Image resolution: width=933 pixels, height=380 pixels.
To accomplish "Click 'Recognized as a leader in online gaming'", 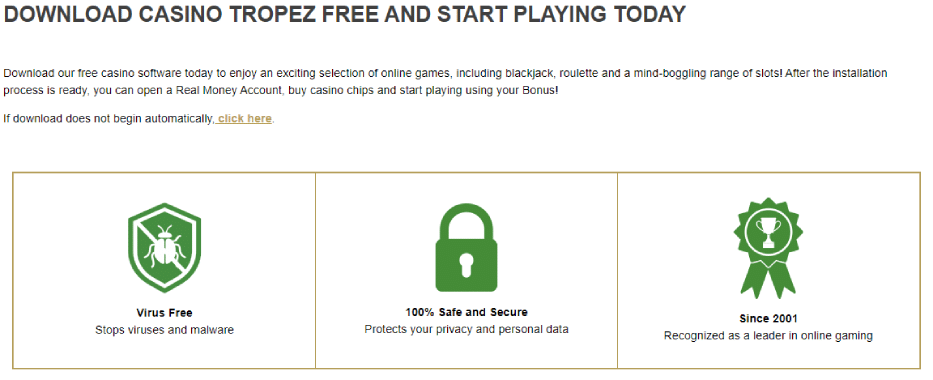I will point(768,336).
